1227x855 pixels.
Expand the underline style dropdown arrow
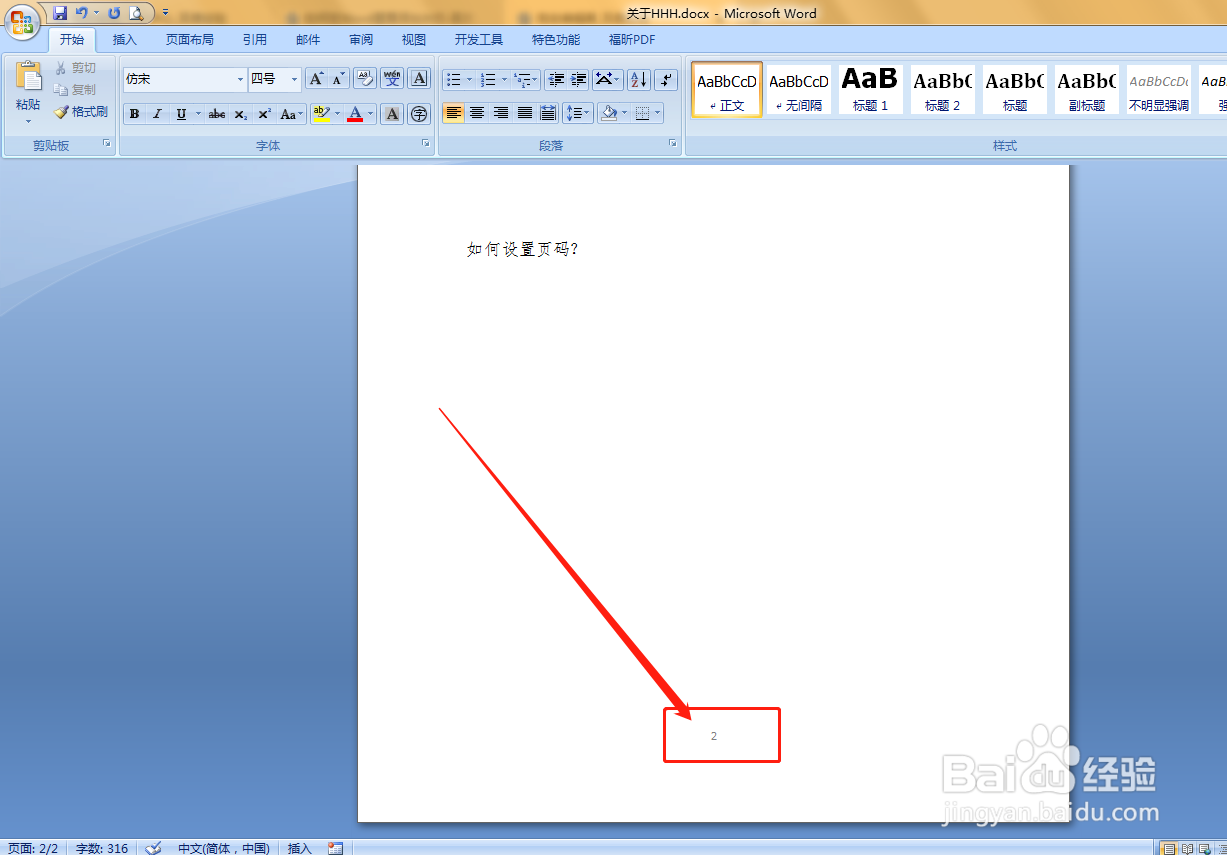198,114
